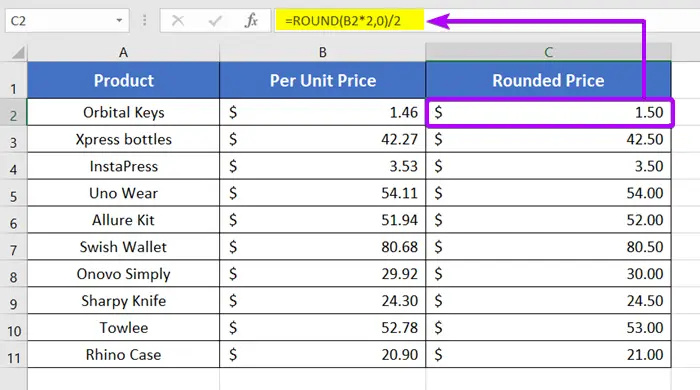Select row 1 header

[13, 81]
